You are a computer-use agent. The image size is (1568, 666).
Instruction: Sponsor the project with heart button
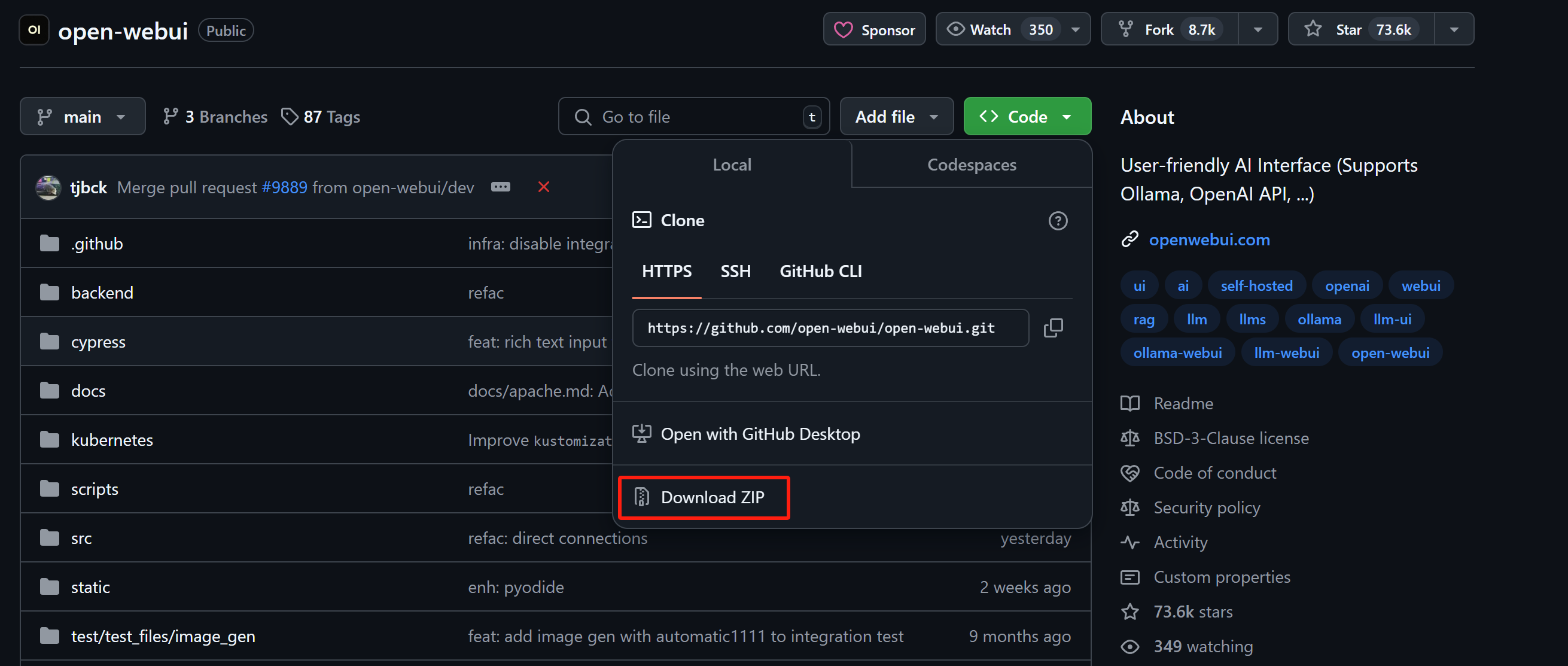pyautogui.click(x=873, y=29)
